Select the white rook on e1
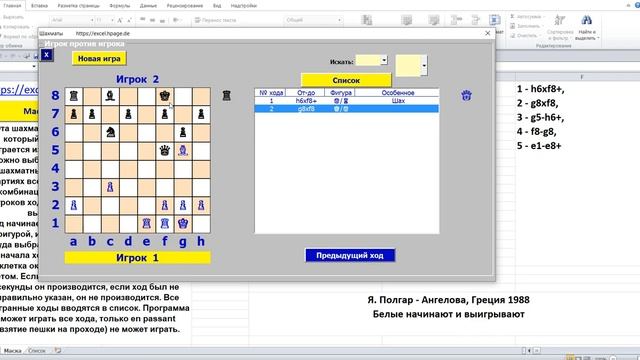 pos(146,223)
